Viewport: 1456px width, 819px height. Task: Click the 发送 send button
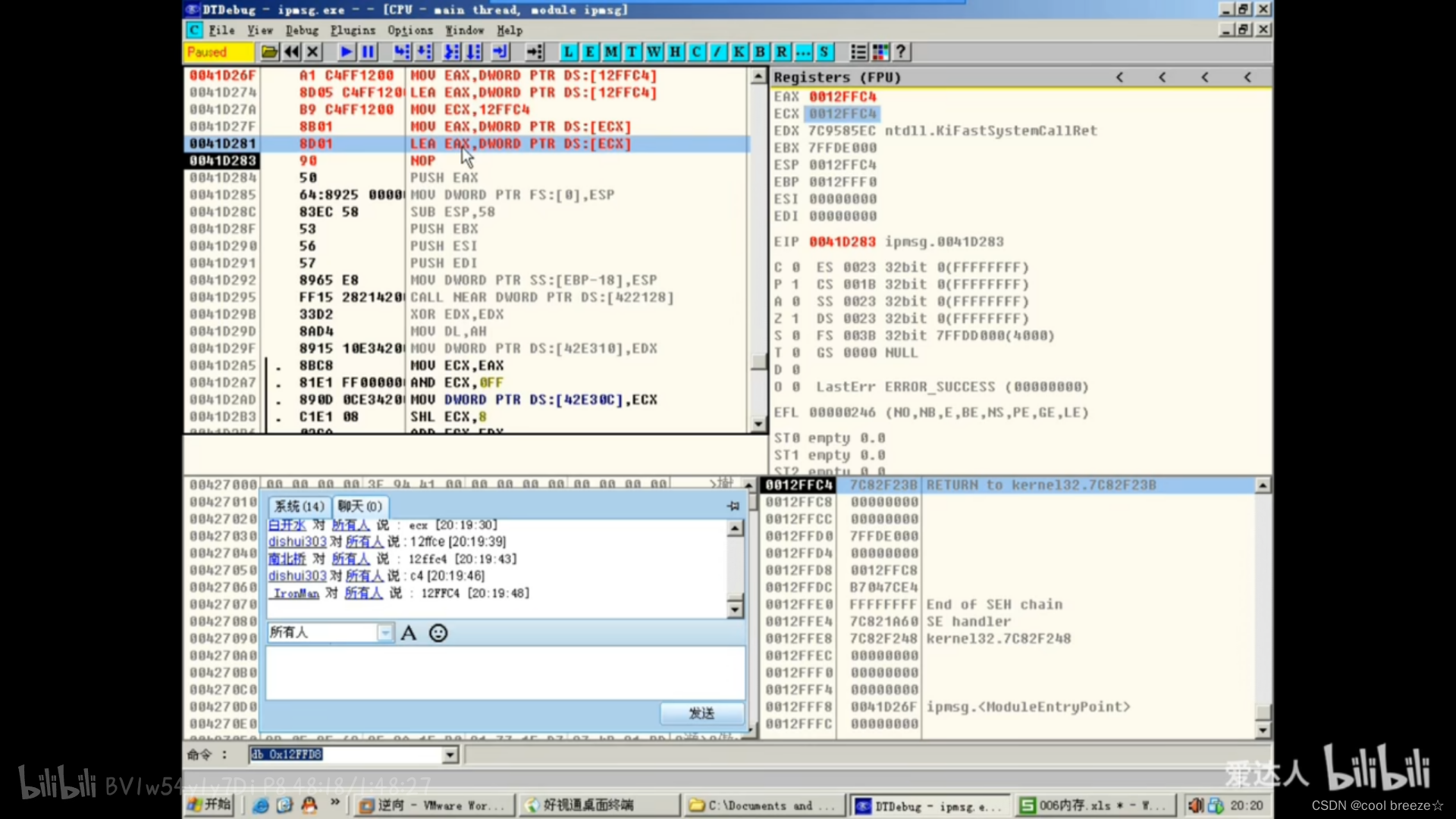coord(701,713)
